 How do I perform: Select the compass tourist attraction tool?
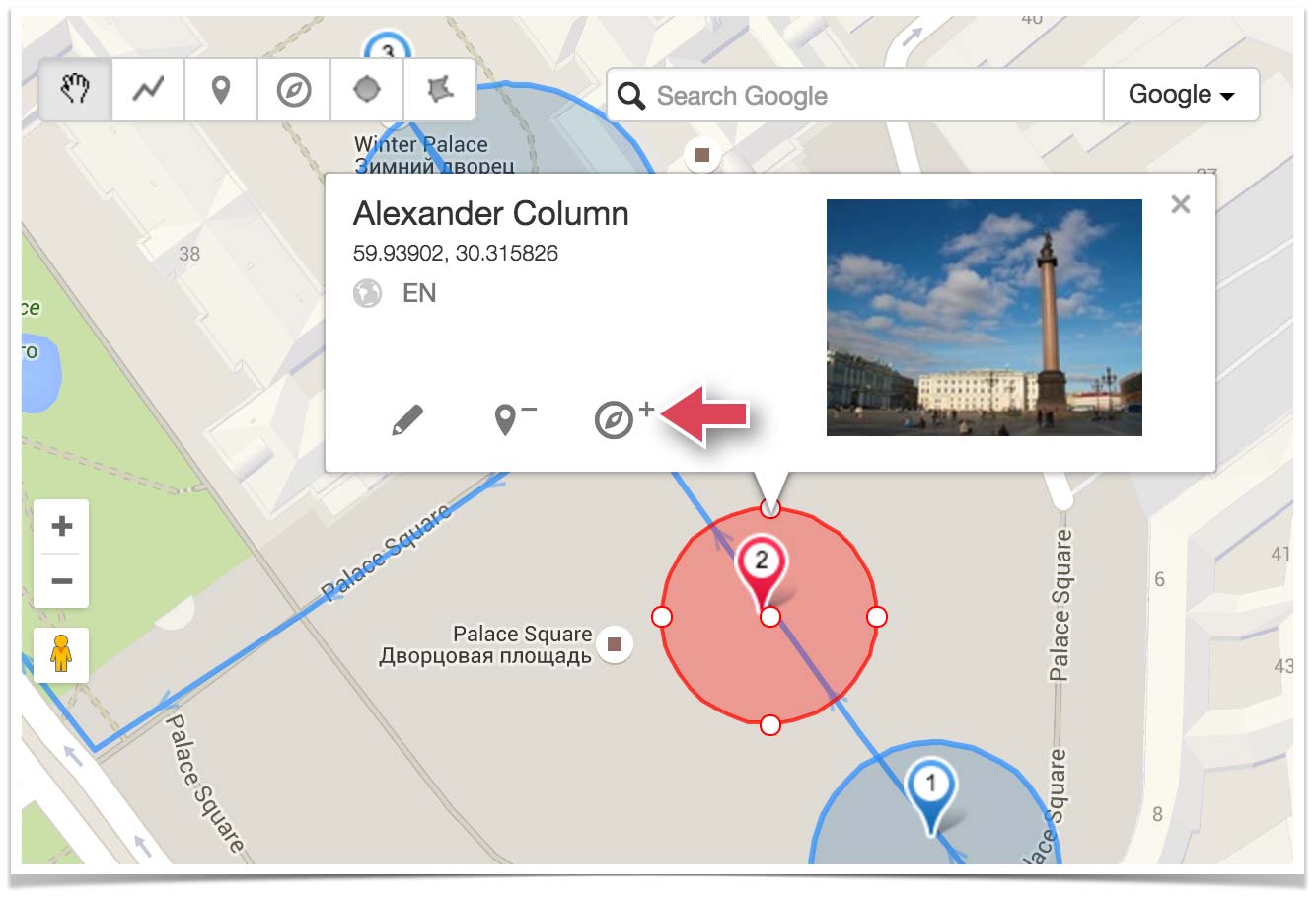(294, 90)
